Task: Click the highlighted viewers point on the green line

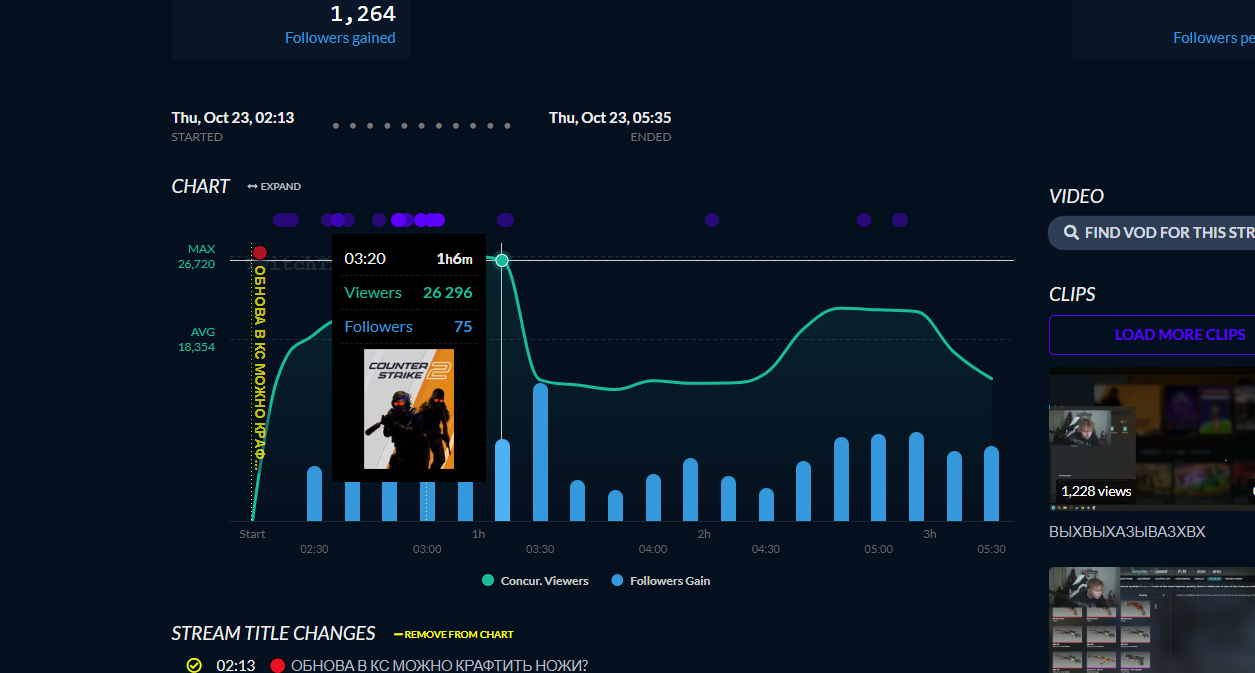Action: tap(502, 260)
